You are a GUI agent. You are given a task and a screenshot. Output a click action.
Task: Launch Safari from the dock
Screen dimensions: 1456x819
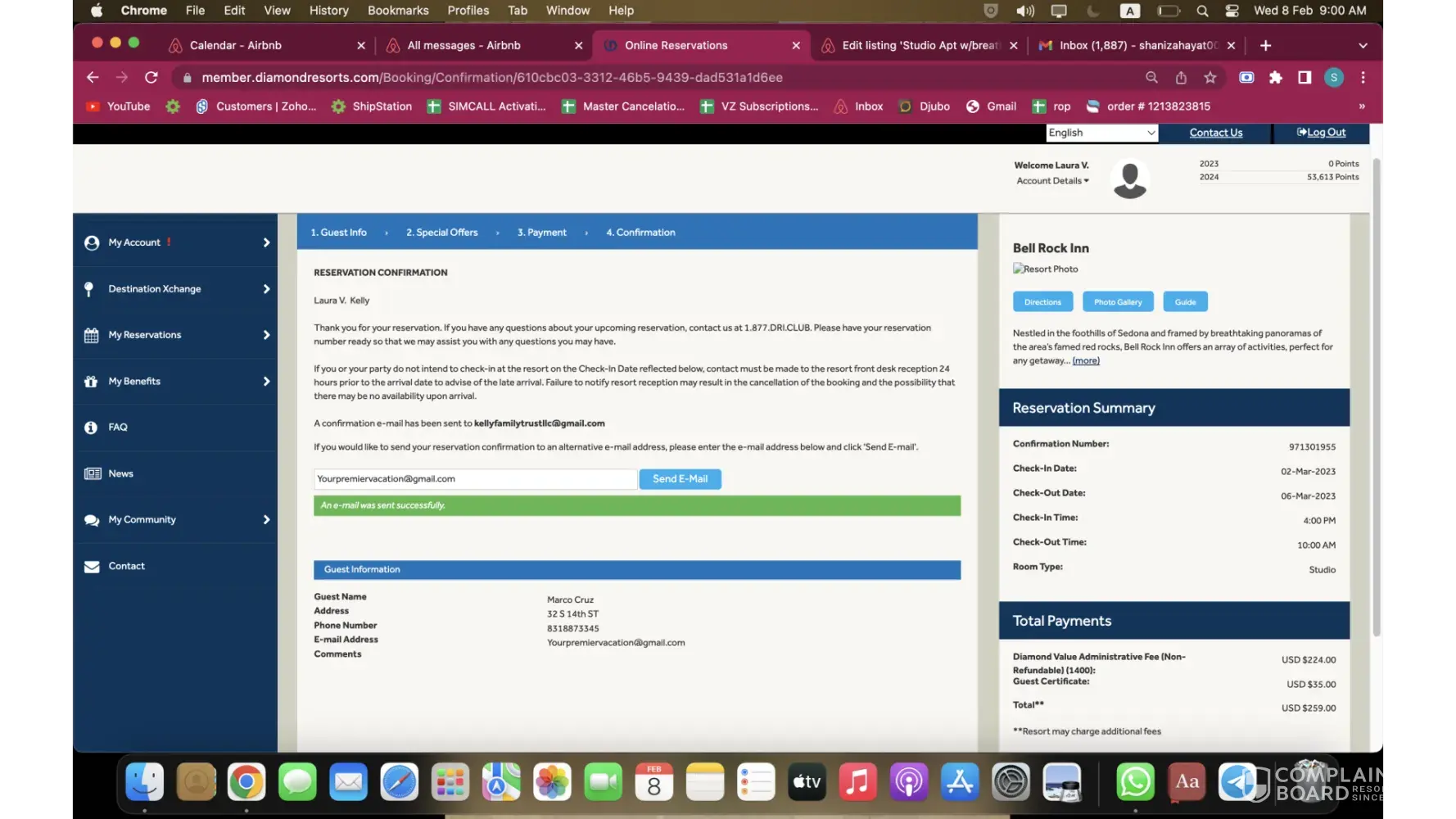click(x=400, y=782)
